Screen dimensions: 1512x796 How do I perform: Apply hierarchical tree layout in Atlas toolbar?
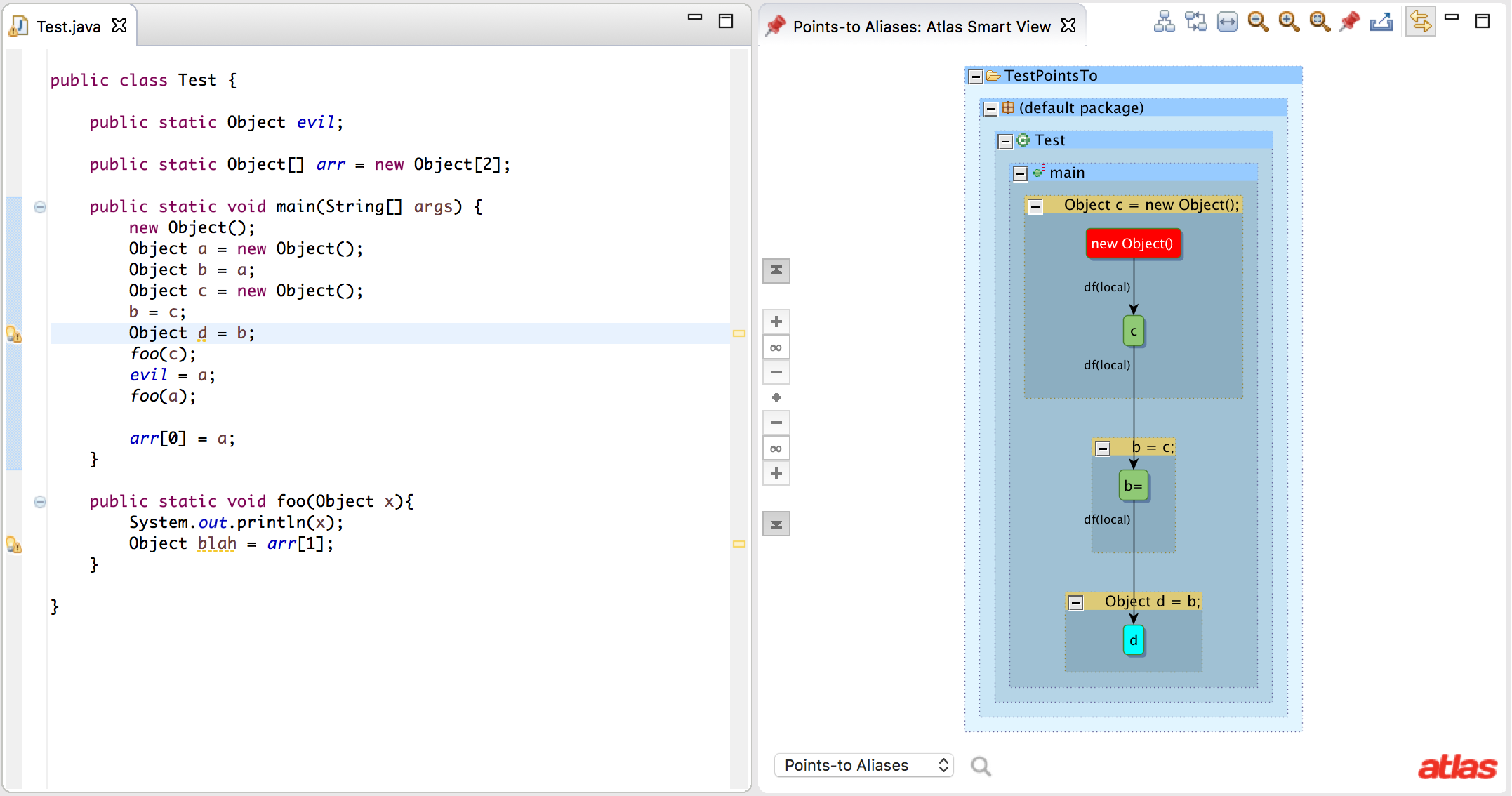tap(1164, 22)
